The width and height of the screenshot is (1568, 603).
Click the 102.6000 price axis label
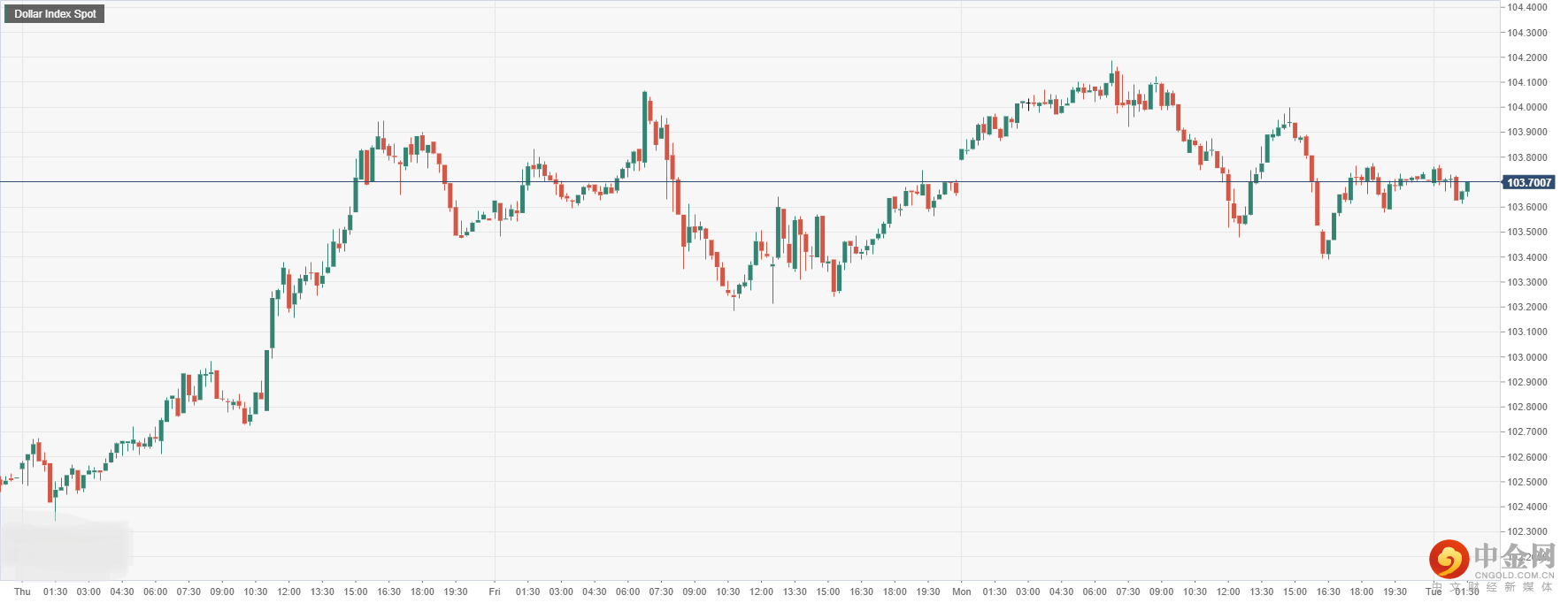(x=1527, y=457)
